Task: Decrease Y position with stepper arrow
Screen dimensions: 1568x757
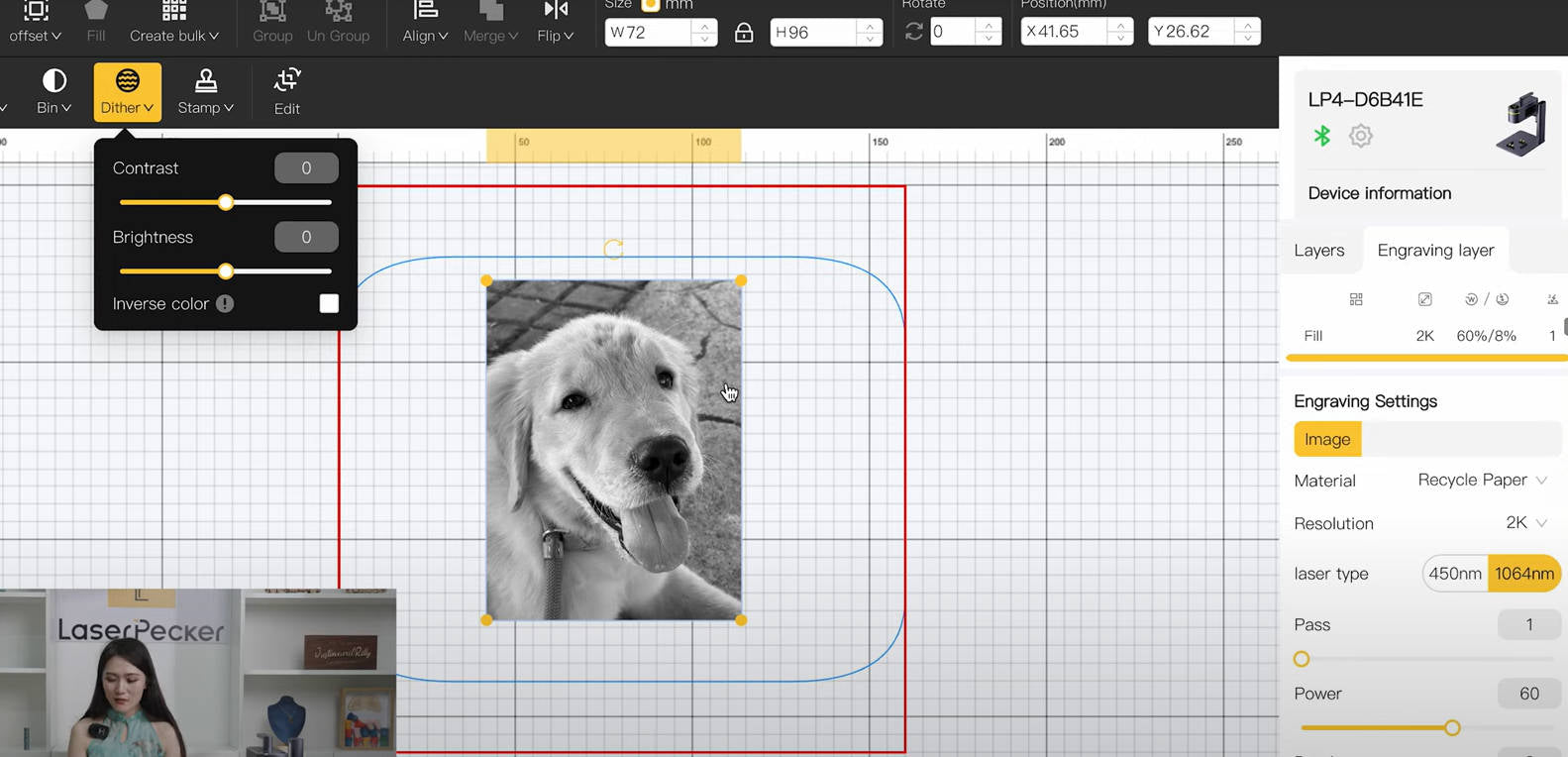Action: point(1248,39)
